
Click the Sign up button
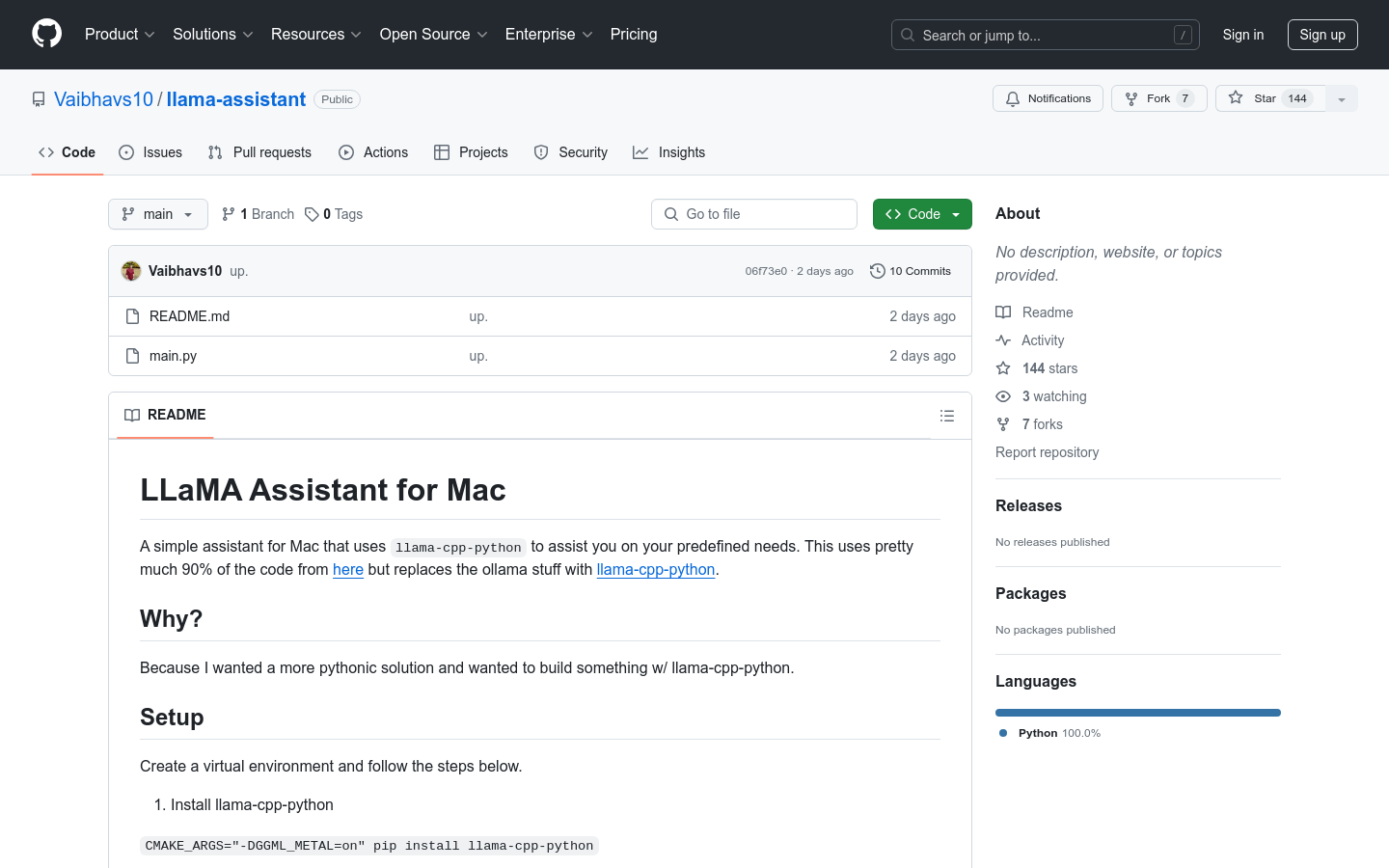[1322, 35]
